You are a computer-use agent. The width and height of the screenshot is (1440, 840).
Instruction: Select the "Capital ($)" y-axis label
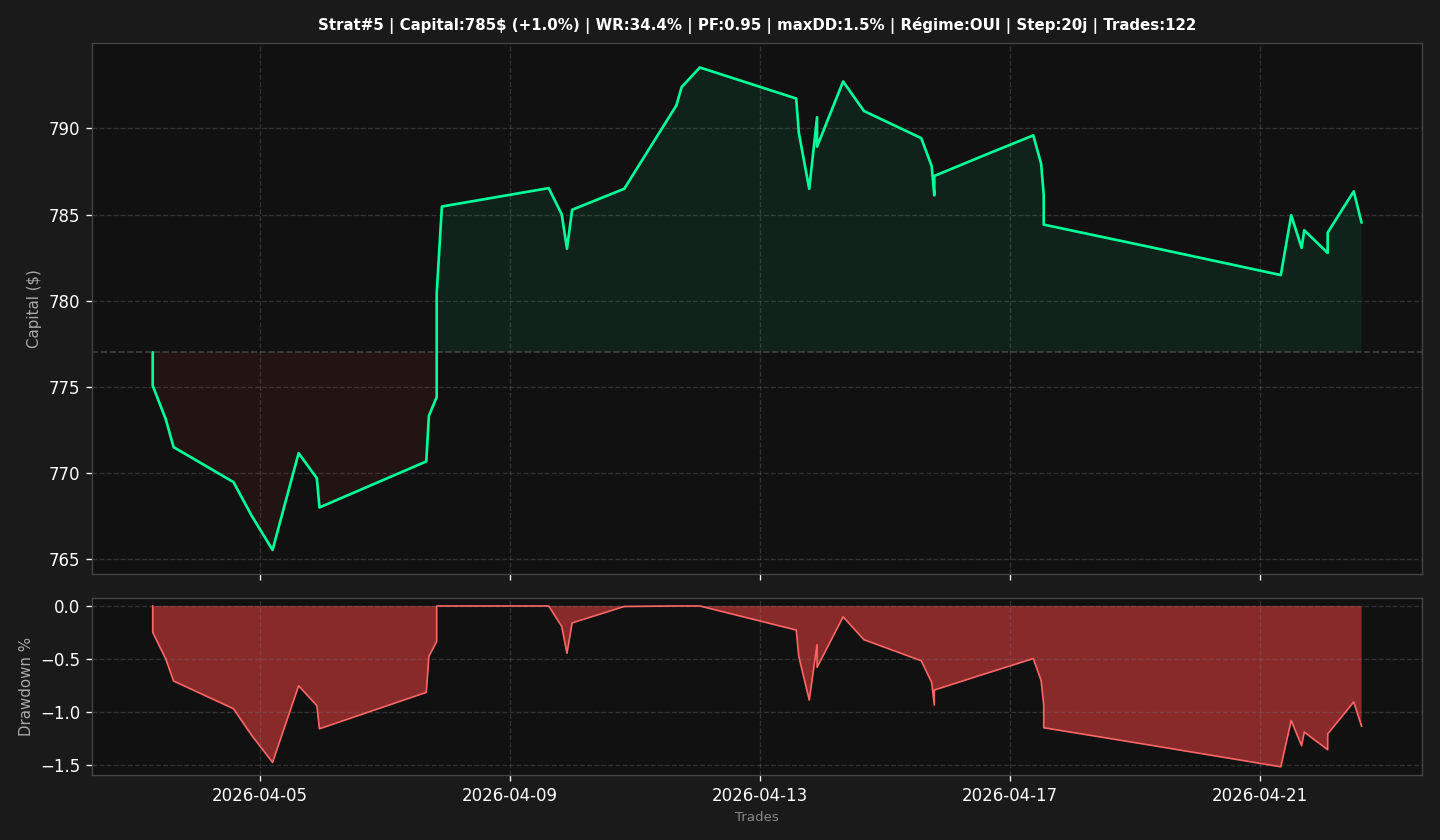pyautogui.click(x=33, y=309)
